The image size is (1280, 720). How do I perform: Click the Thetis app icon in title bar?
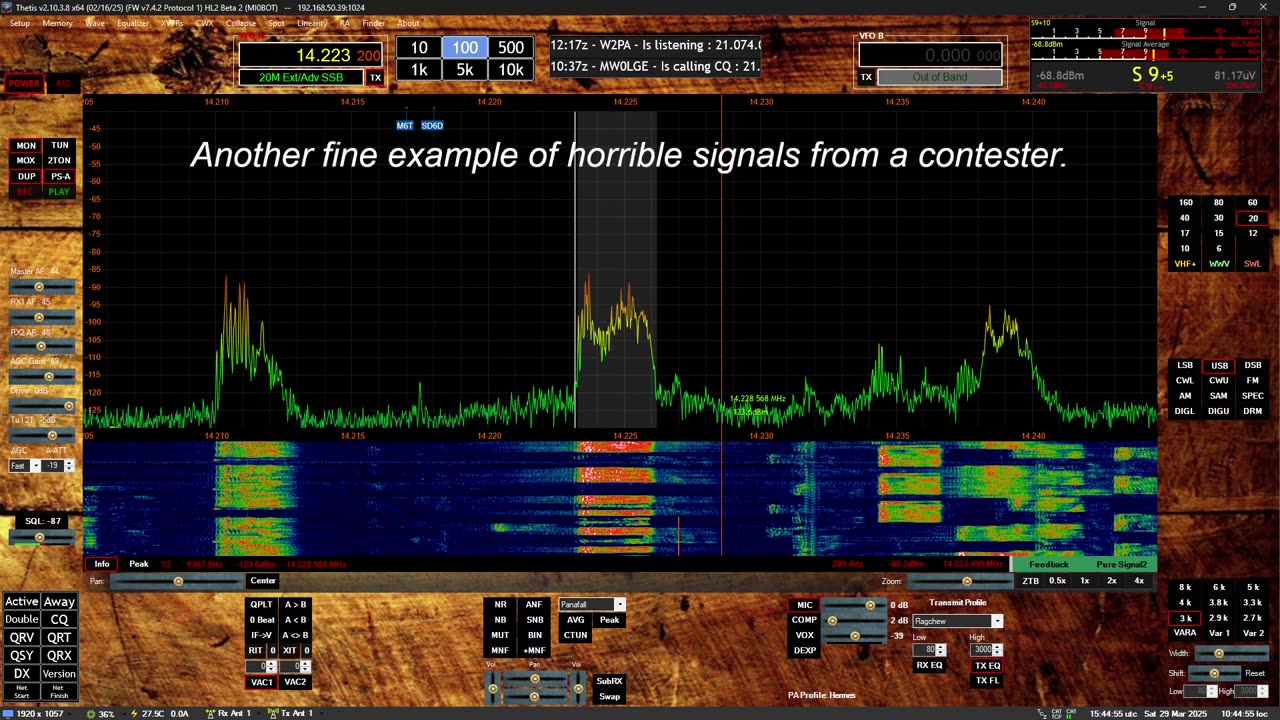7,7
